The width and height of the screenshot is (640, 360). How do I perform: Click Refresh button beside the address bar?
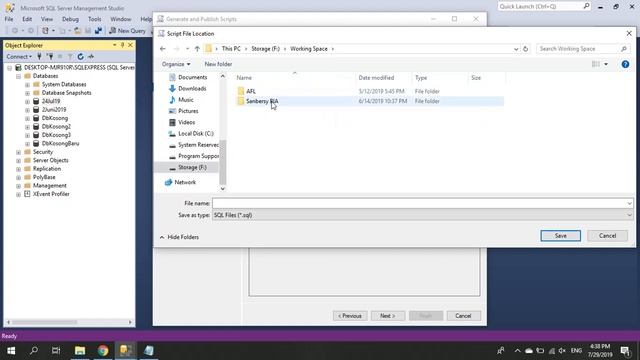(525, 49)
